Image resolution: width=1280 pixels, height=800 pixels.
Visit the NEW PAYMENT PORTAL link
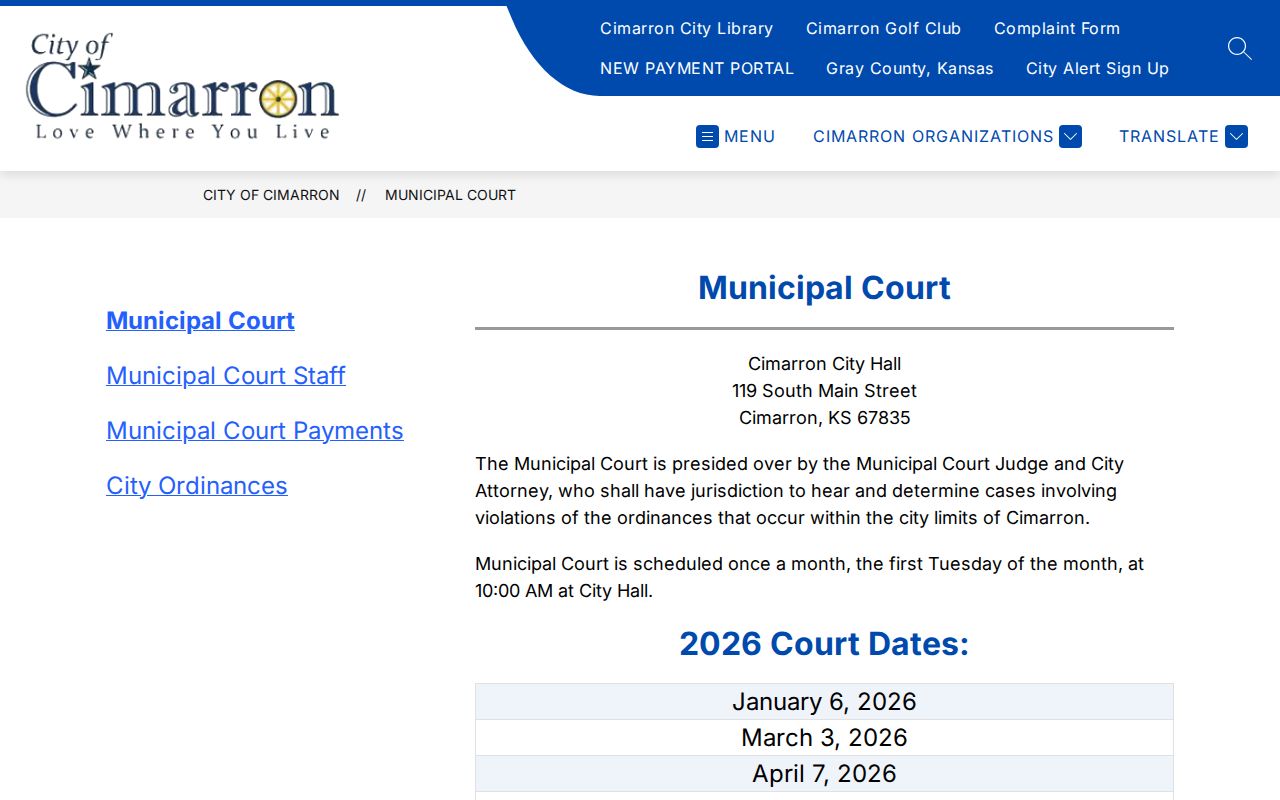697,68
